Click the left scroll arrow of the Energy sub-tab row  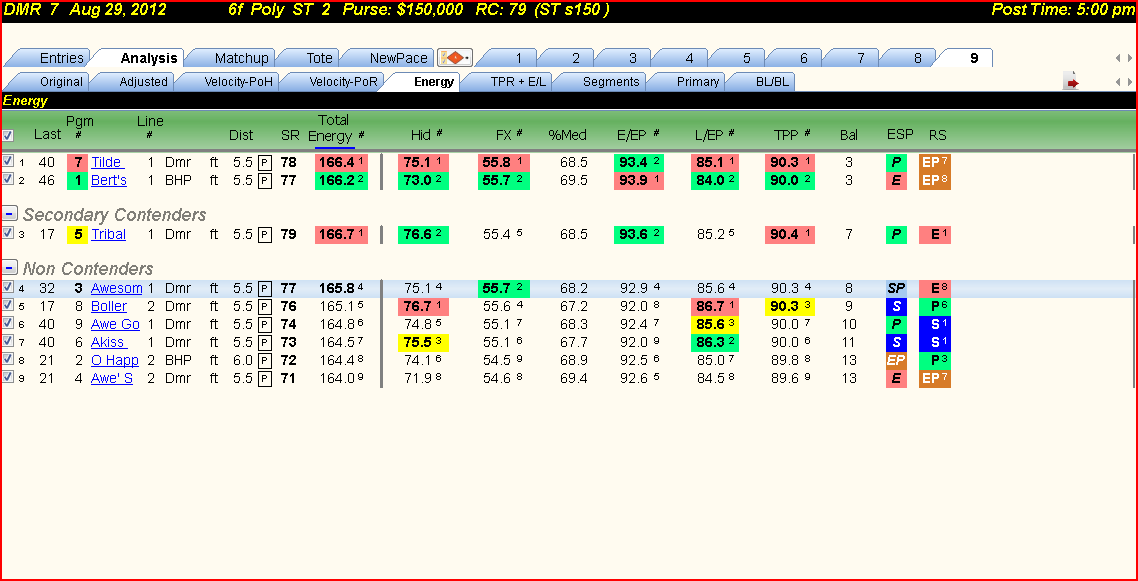click(1119, 82)
